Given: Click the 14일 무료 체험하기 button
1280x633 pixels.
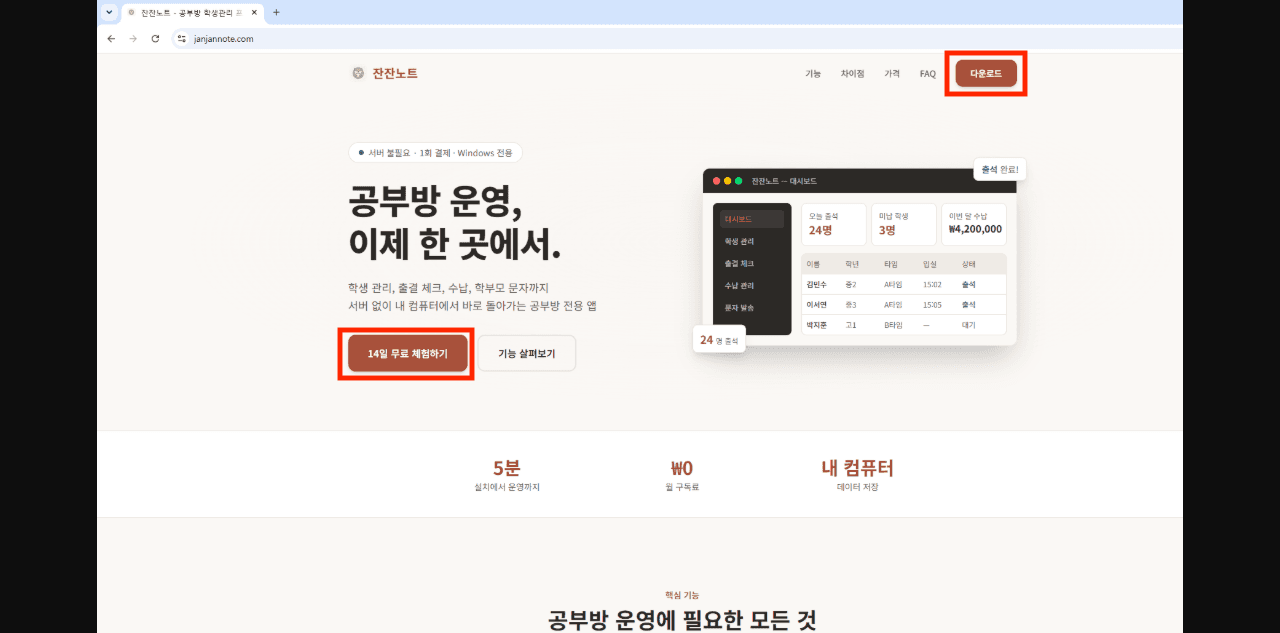Looking at the screenshot, I should coord(407,353).
